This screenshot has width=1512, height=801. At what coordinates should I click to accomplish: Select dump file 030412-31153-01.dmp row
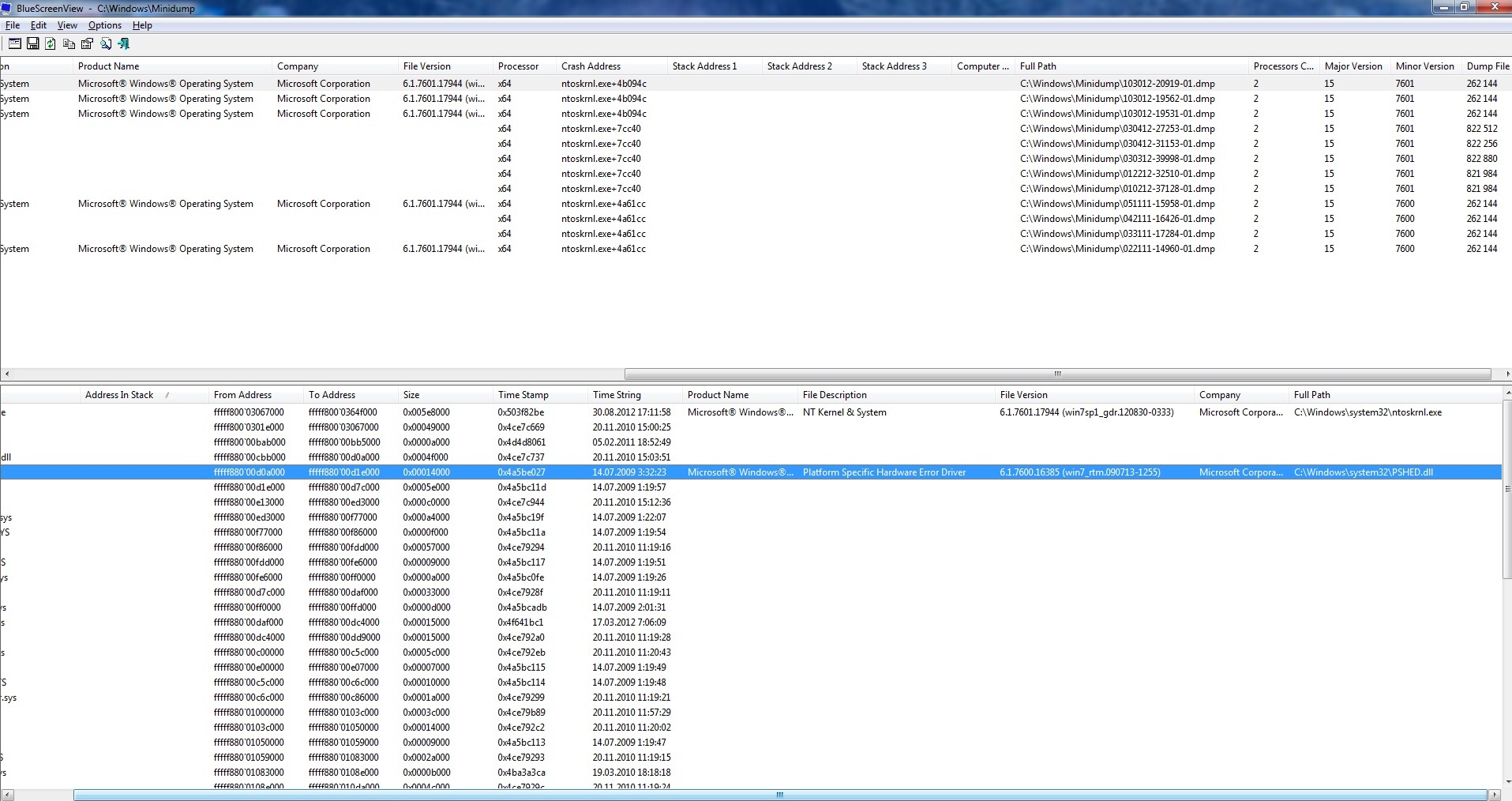click(x=756, y=144)
